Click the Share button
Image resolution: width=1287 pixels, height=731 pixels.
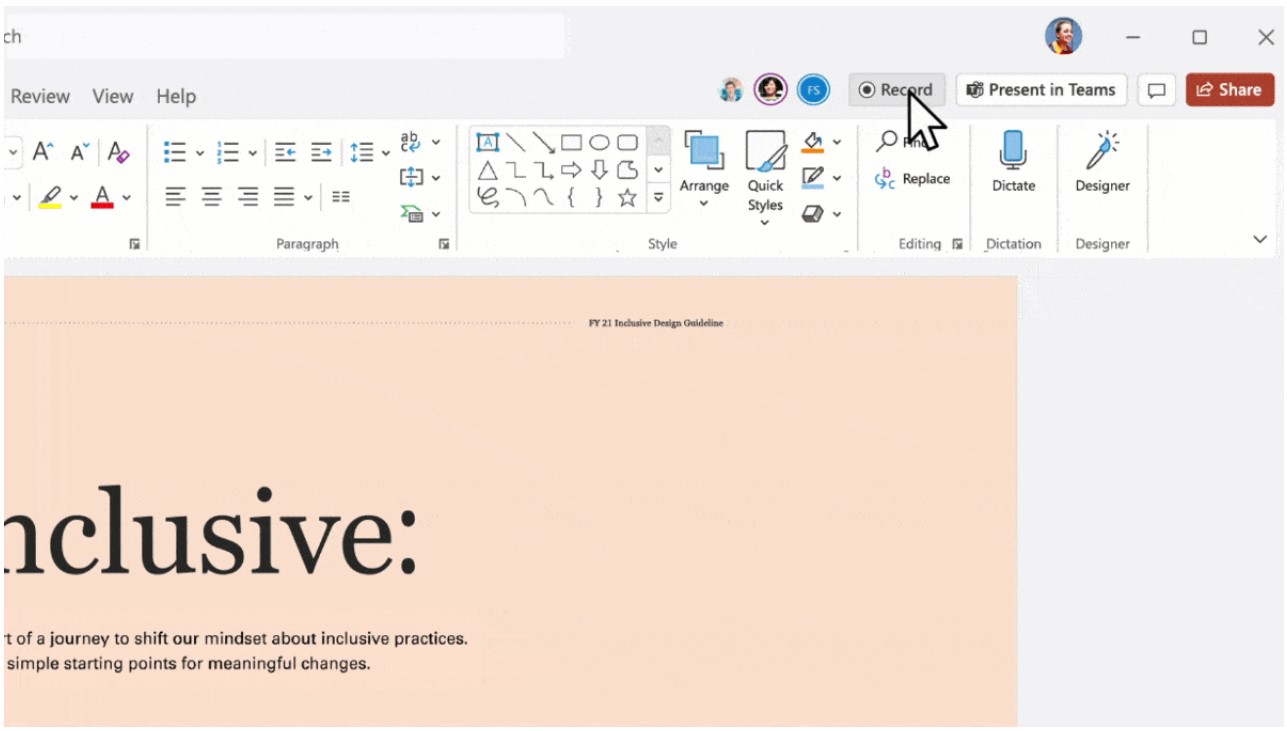(1229, 90)
